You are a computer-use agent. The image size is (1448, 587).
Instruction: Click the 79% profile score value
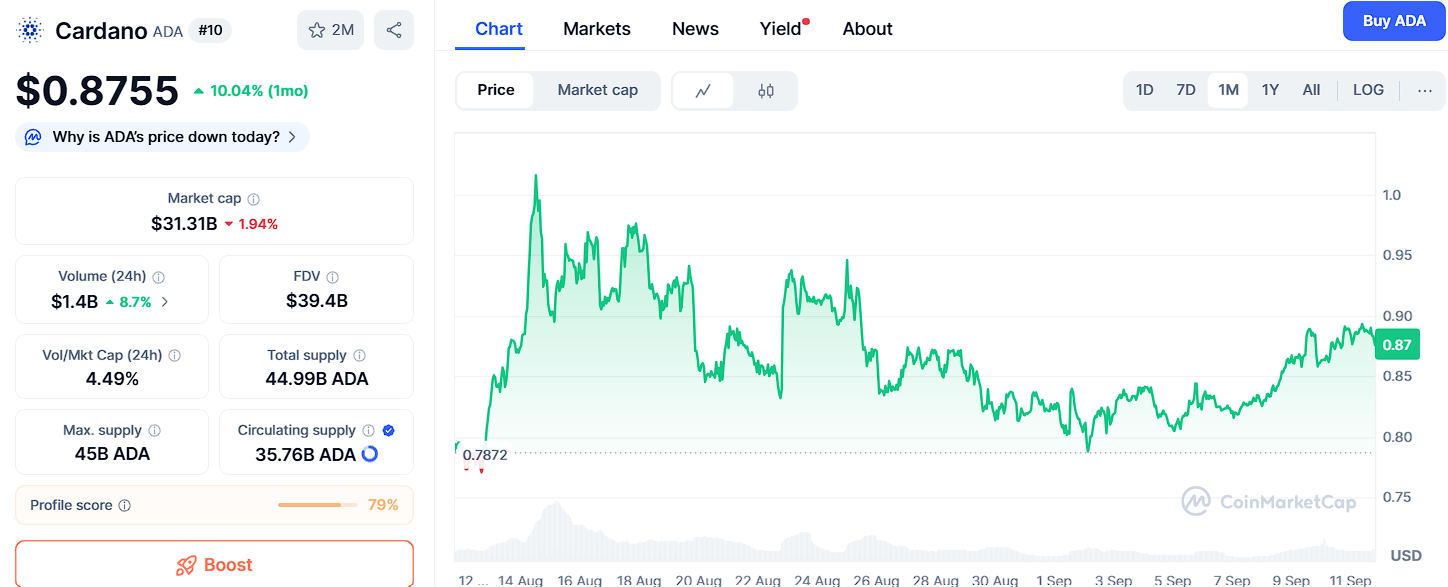(383, 505)
